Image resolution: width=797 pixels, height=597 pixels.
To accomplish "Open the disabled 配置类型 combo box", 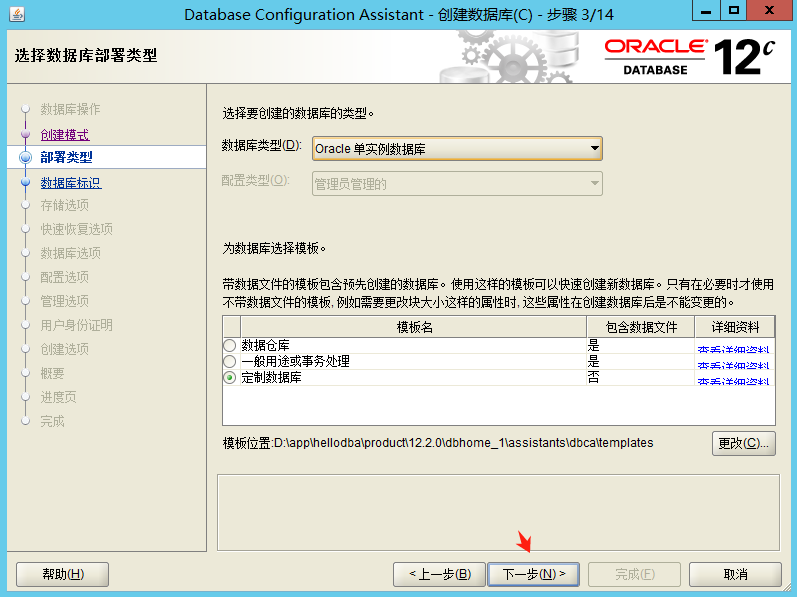I will point(457,183).
